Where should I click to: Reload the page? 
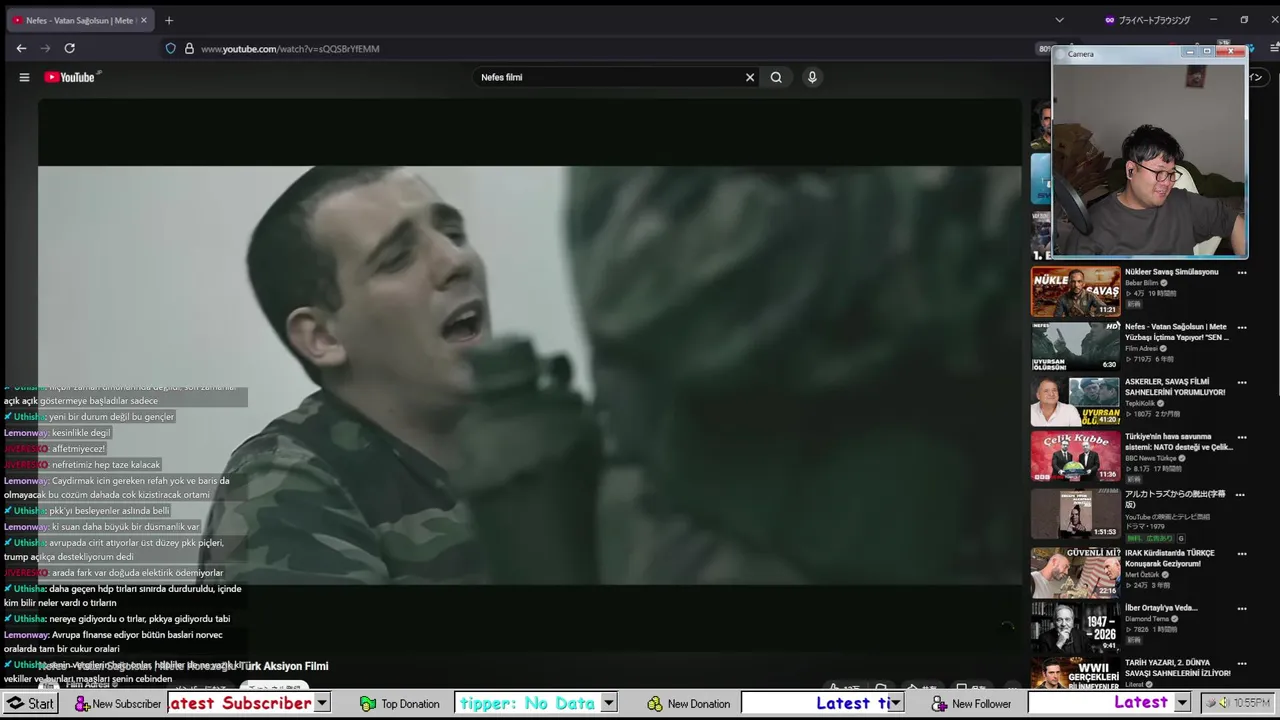[69, 48]
